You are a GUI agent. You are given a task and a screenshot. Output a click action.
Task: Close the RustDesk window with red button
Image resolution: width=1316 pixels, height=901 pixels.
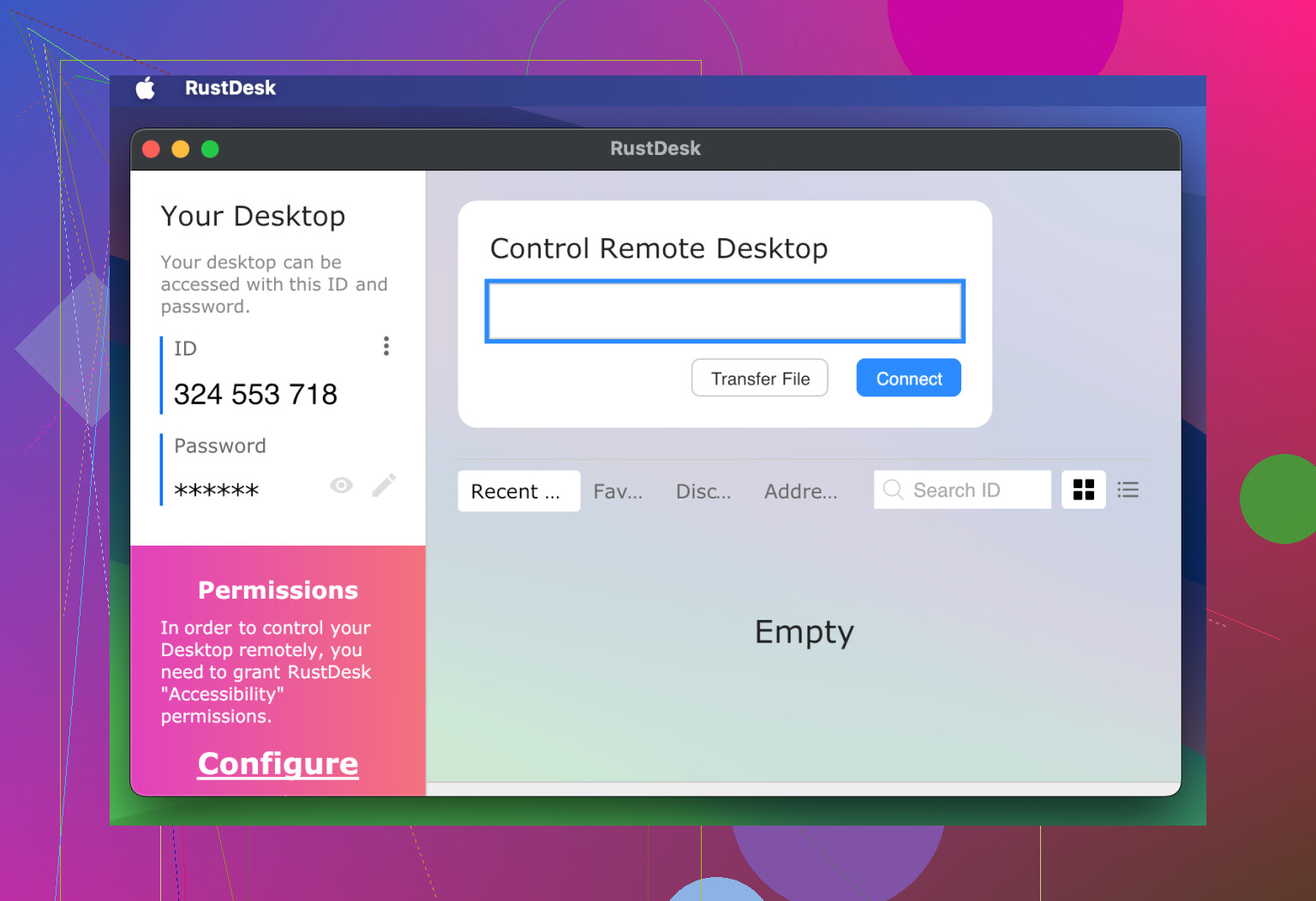click(x=152, y=149)
